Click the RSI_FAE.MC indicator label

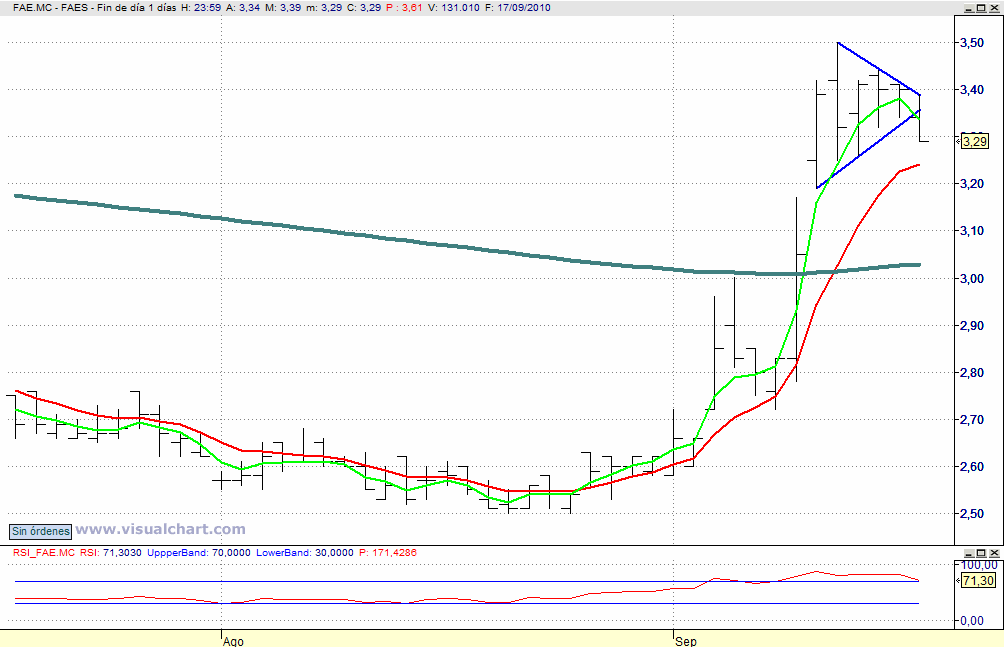point(44,552)
